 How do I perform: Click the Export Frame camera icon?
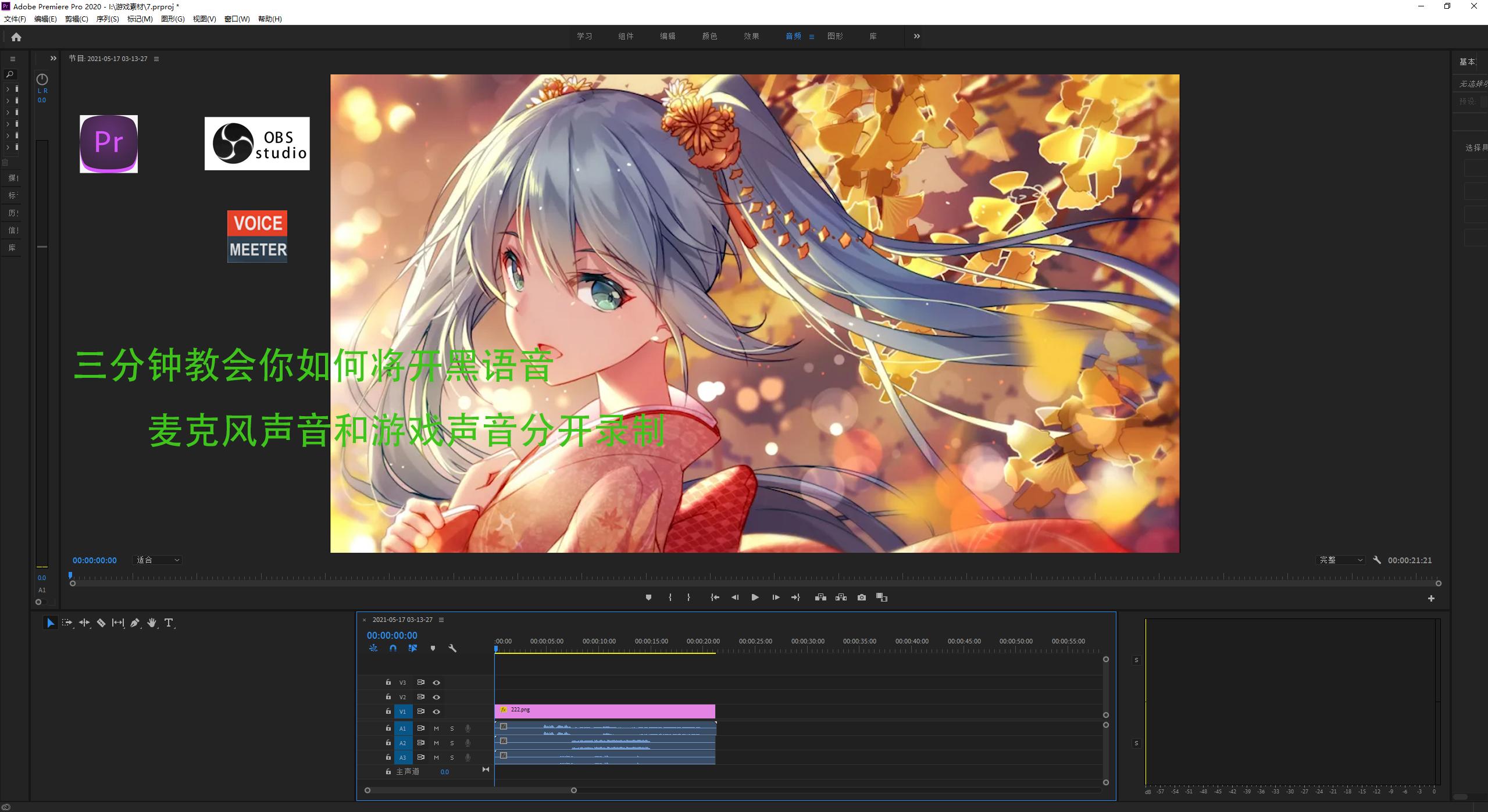[x=861, y=597]
